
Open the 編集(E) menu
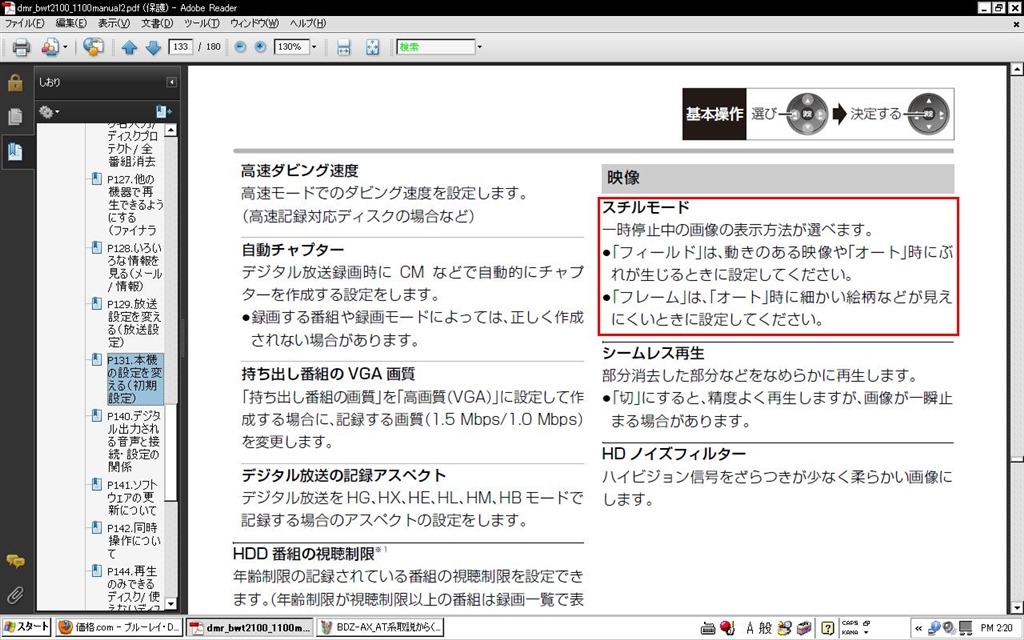click(x=71, y=24)
